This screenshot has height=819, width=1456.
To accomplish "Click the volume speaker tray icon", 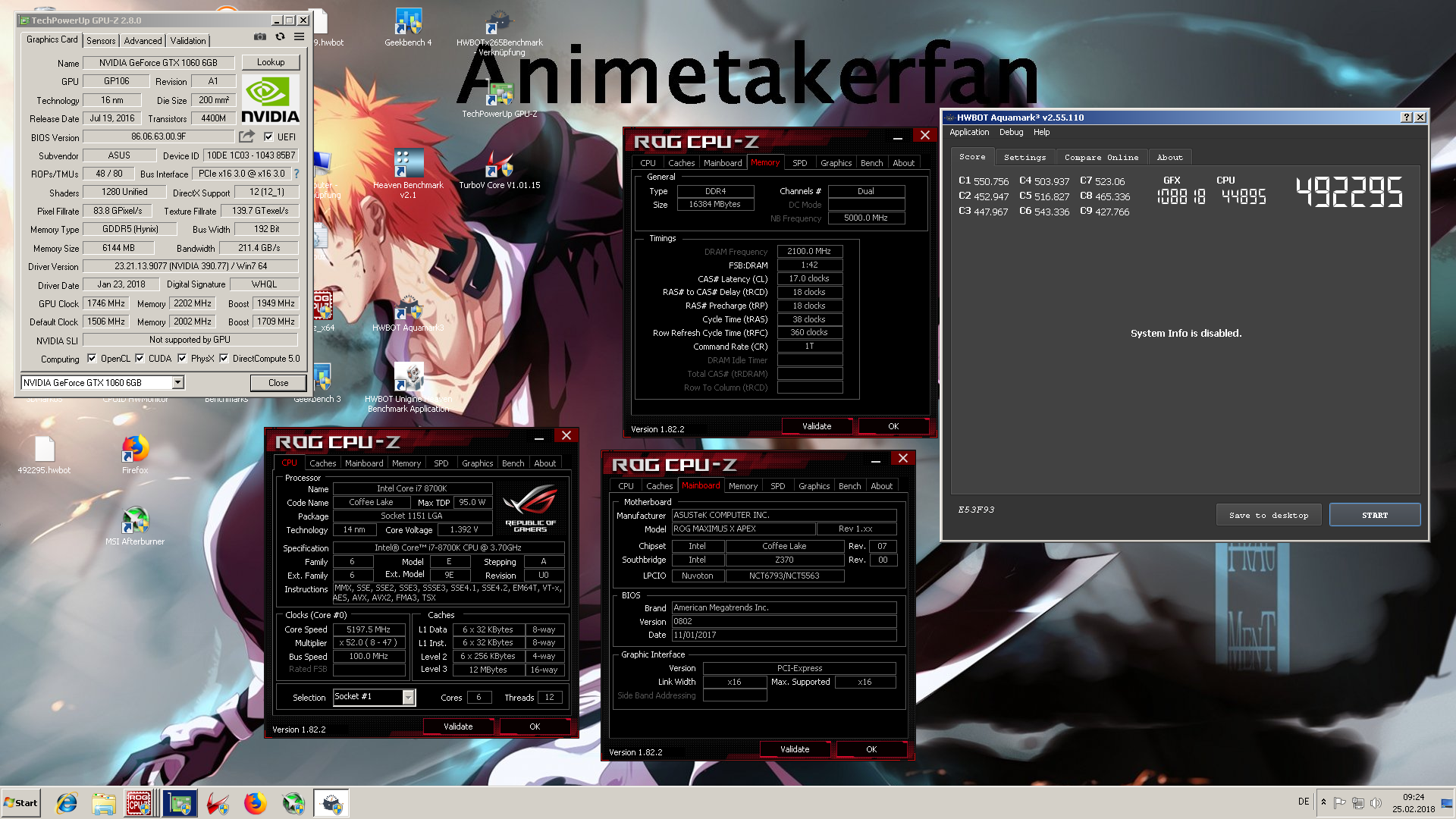I will click(1376, 802).
